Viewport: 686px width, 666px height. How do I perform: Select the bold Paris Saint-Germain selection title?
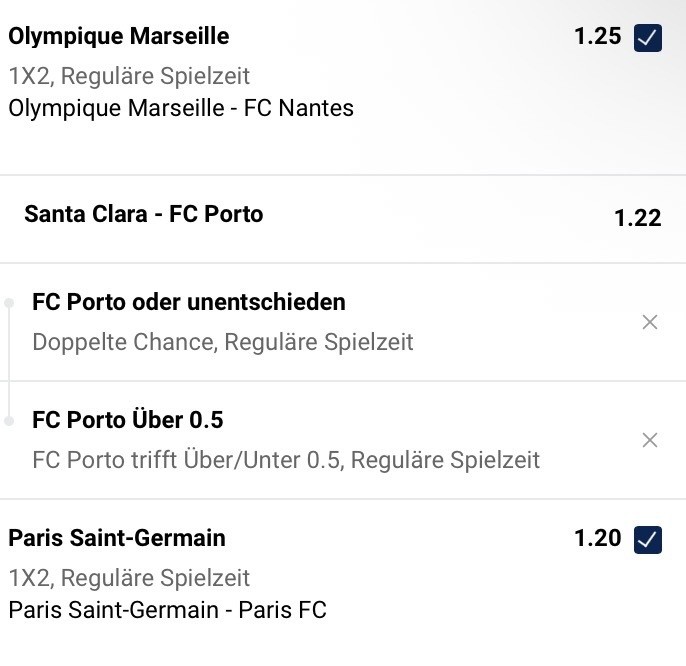pos(117,538)
